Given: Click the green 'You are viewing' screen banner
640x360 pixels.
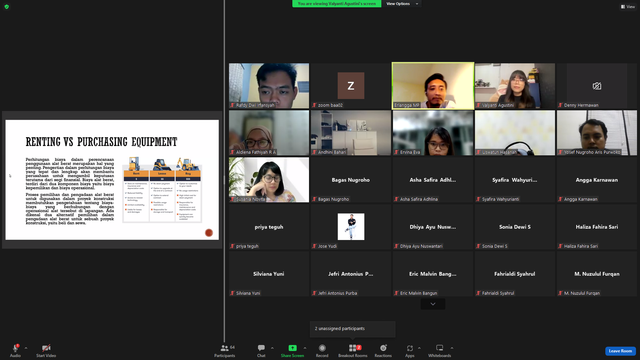Looking at the screenshot, I should click(336, 4).
